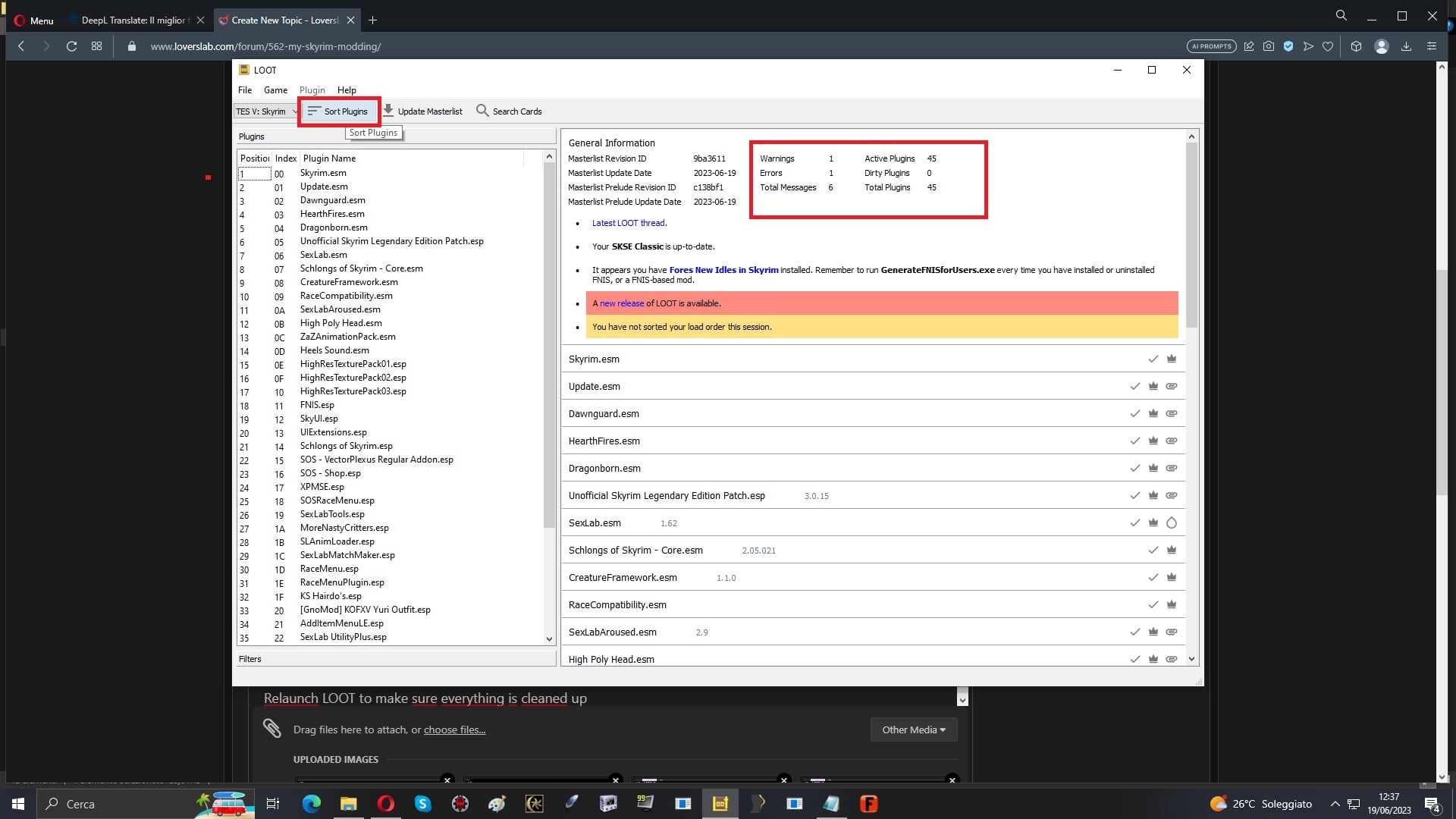Click the droplet icon on SexLab.esm card
Image resolution: width=1456 pixels, height=819 pixels.
coord(1172,522)
